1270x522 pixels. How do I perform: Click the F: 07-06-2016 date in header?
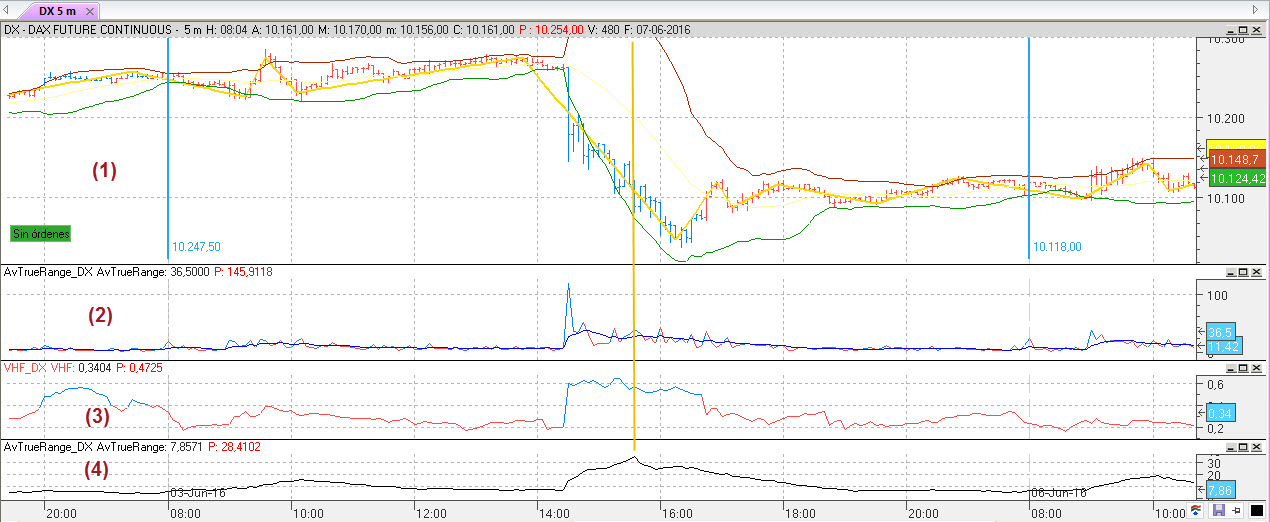click(x=658, y=30)
